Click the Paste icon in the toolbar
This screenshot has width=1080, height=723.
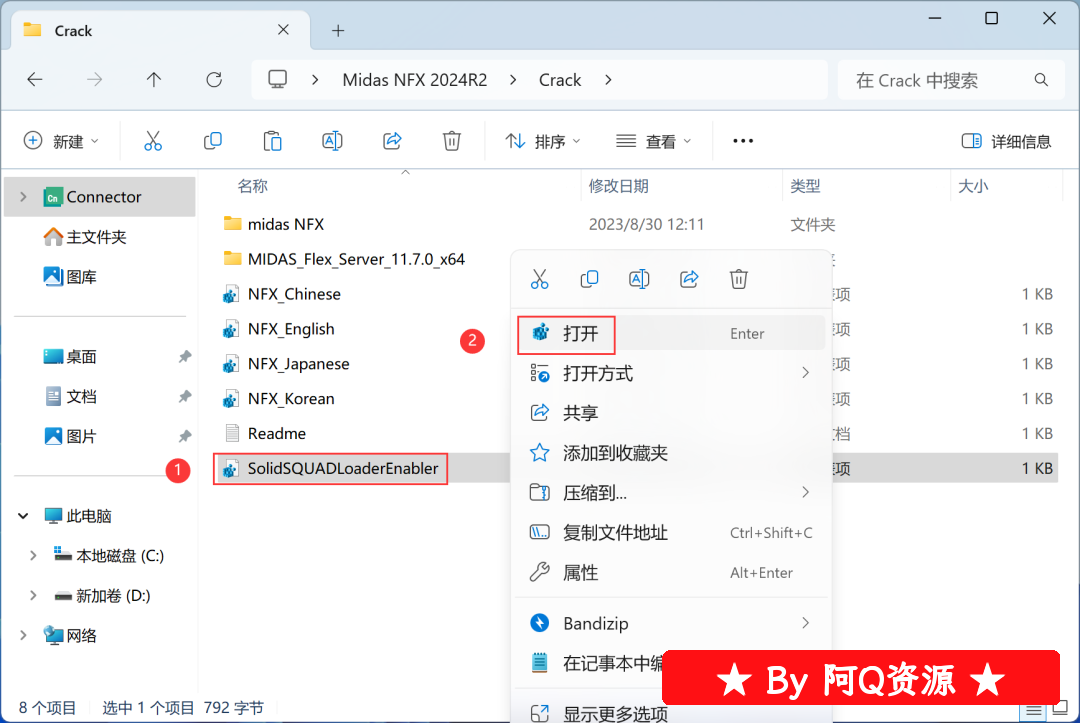tap(273, 141)
